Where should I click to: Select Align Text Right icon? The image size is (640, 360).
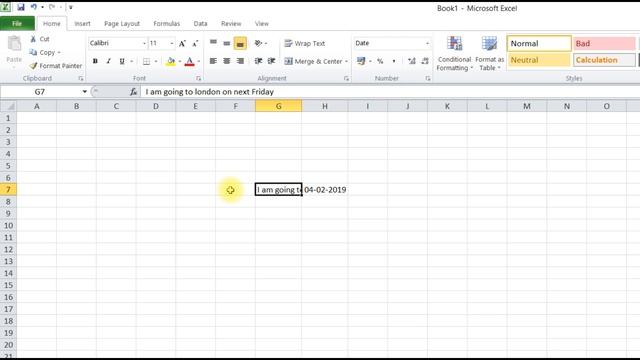tap(240, 61)
